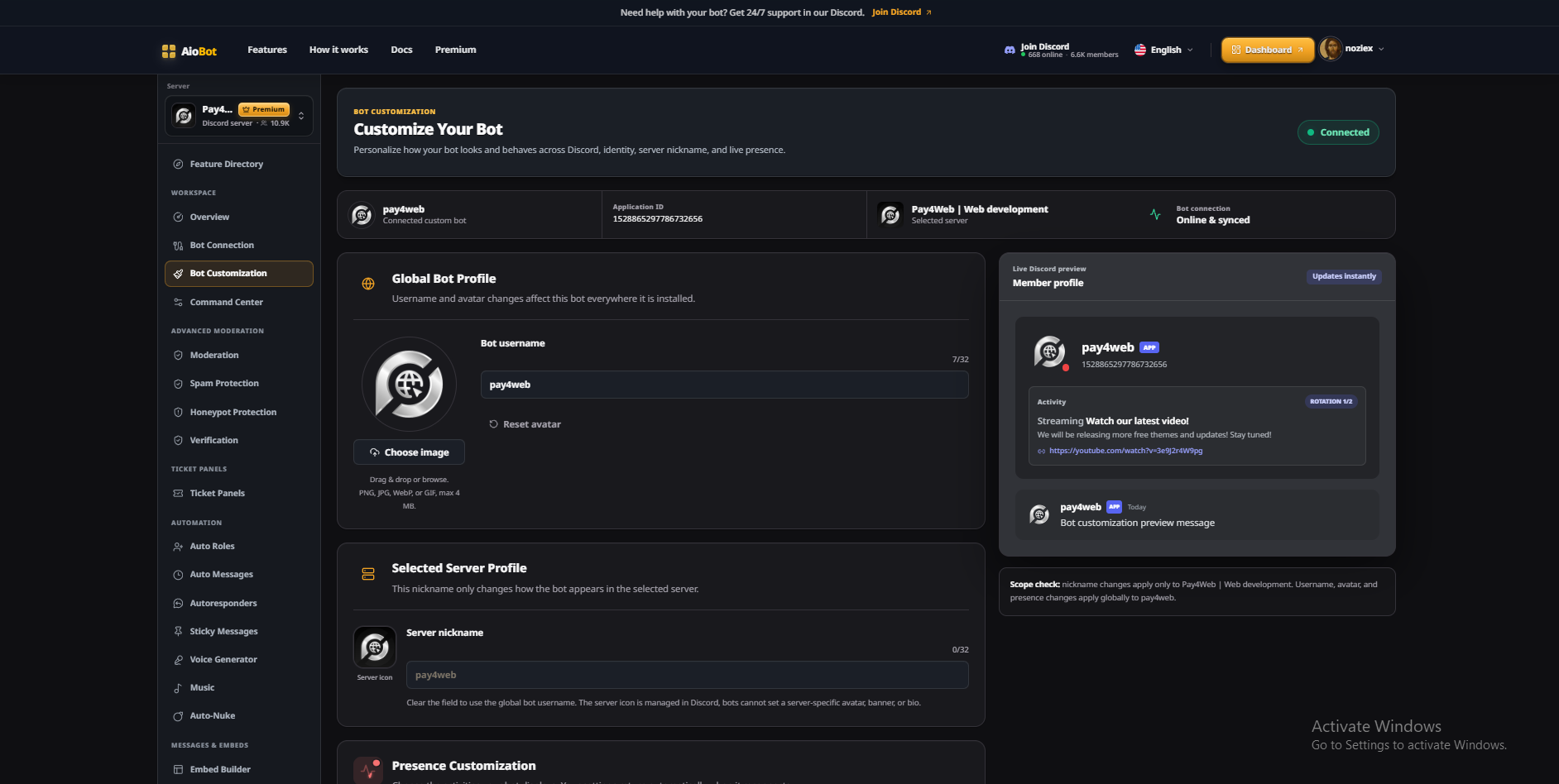Click the pay4web Member profile avatar
1559x784 pixels.
point(1049,351)
